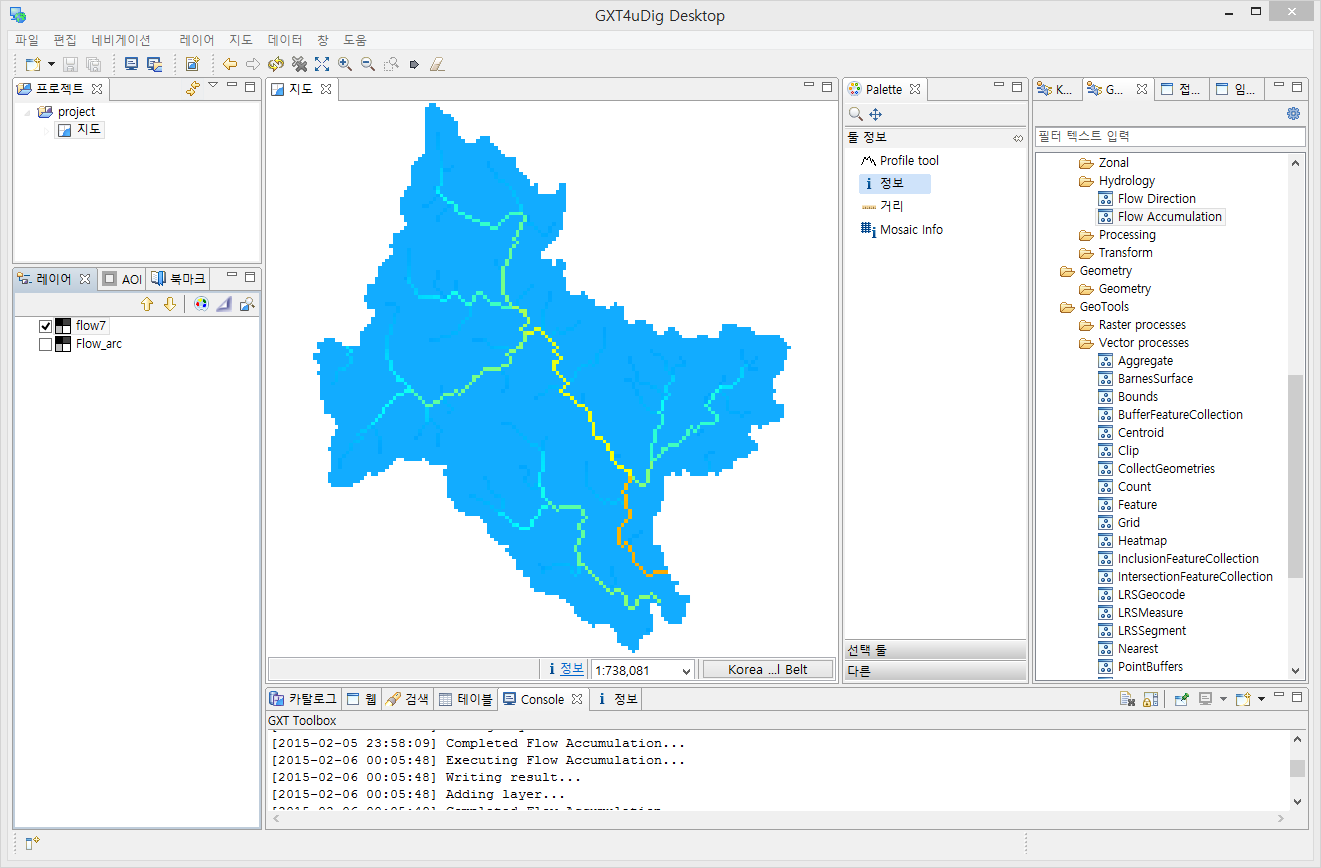Click the Korea Belt projection button
The image size is (1321, 868).
[x=768, y=669]
